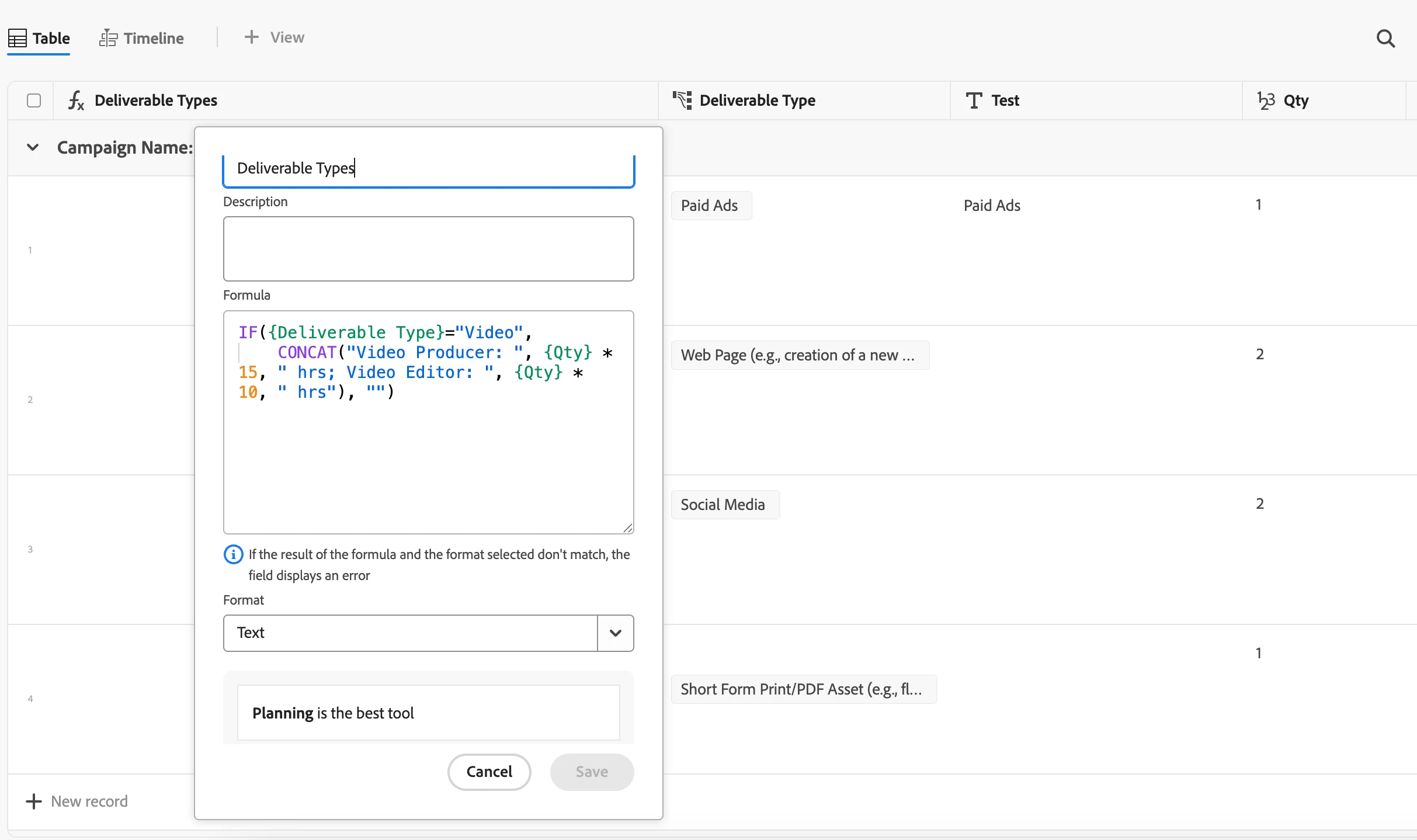Check the select-all checkbox in table header
The width and height of the screenshot is (1417, 840).
(34, 100)
